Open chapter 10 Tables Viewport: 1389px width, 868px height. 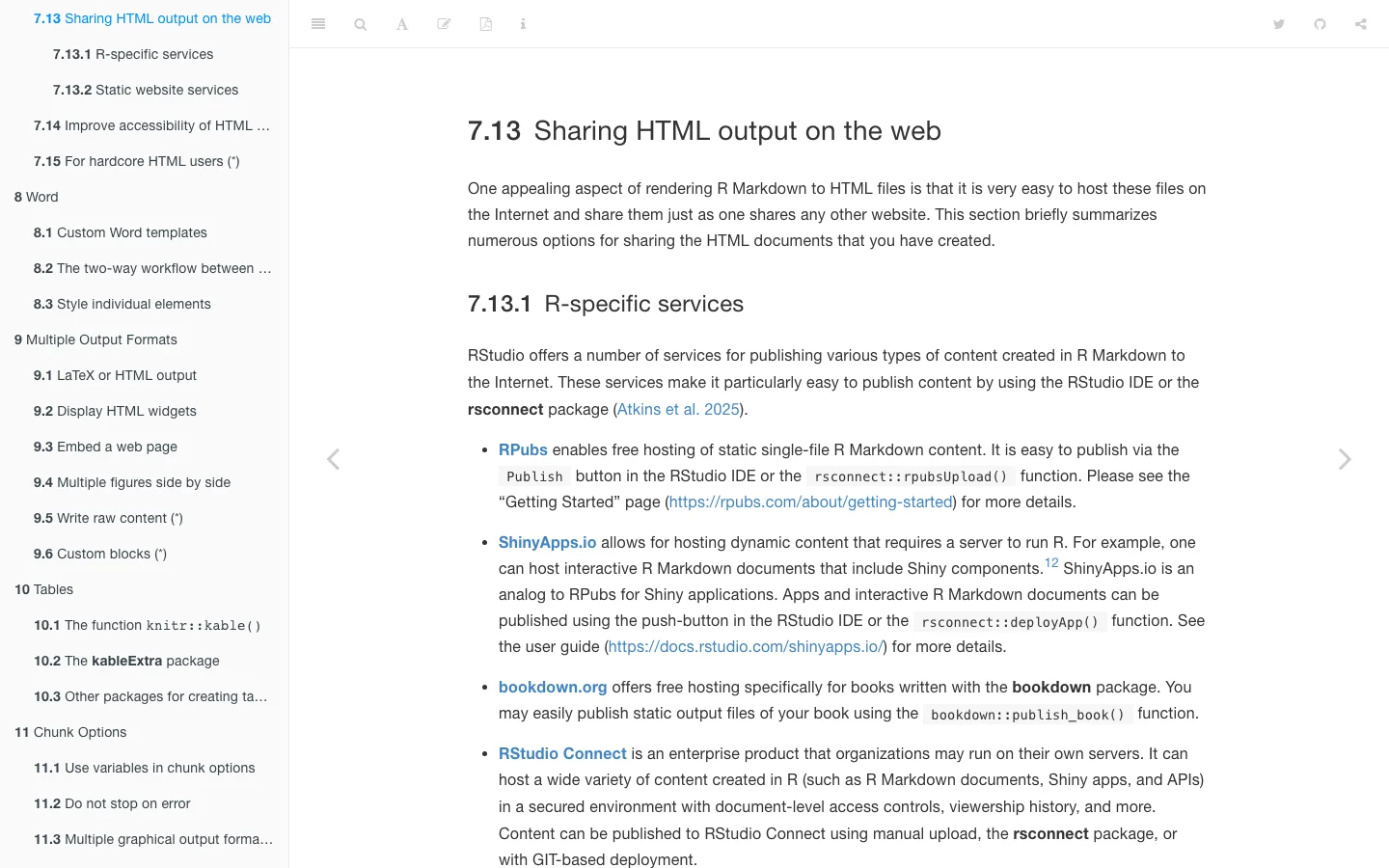pos(43,589)
